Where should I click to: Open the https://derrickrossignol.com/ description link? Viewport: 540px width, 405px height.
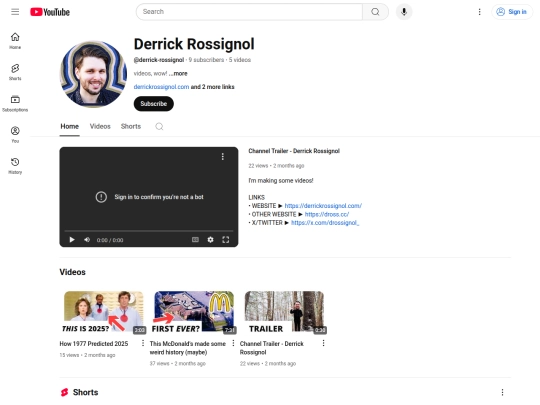(x=323, y=206)
